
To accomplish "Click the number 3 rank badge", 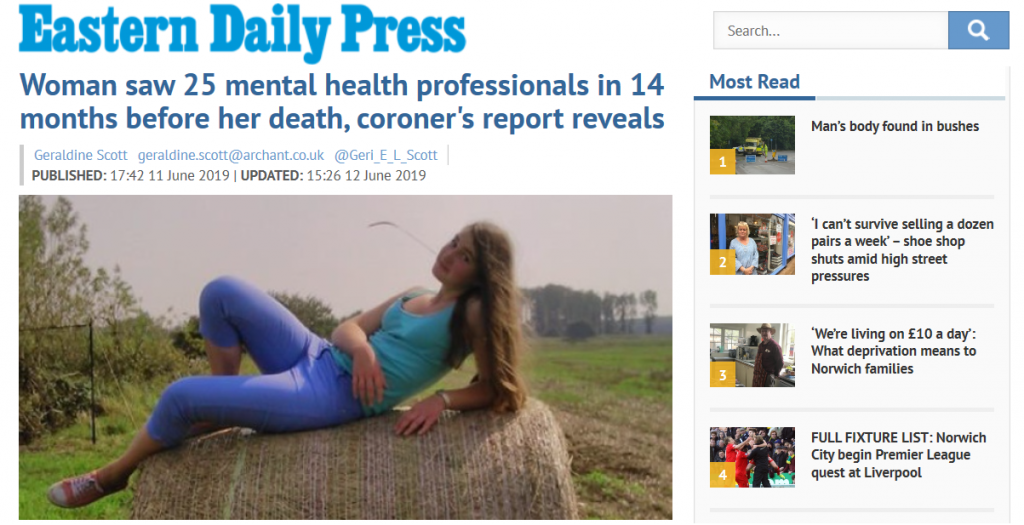I will [x=722, y=375].
